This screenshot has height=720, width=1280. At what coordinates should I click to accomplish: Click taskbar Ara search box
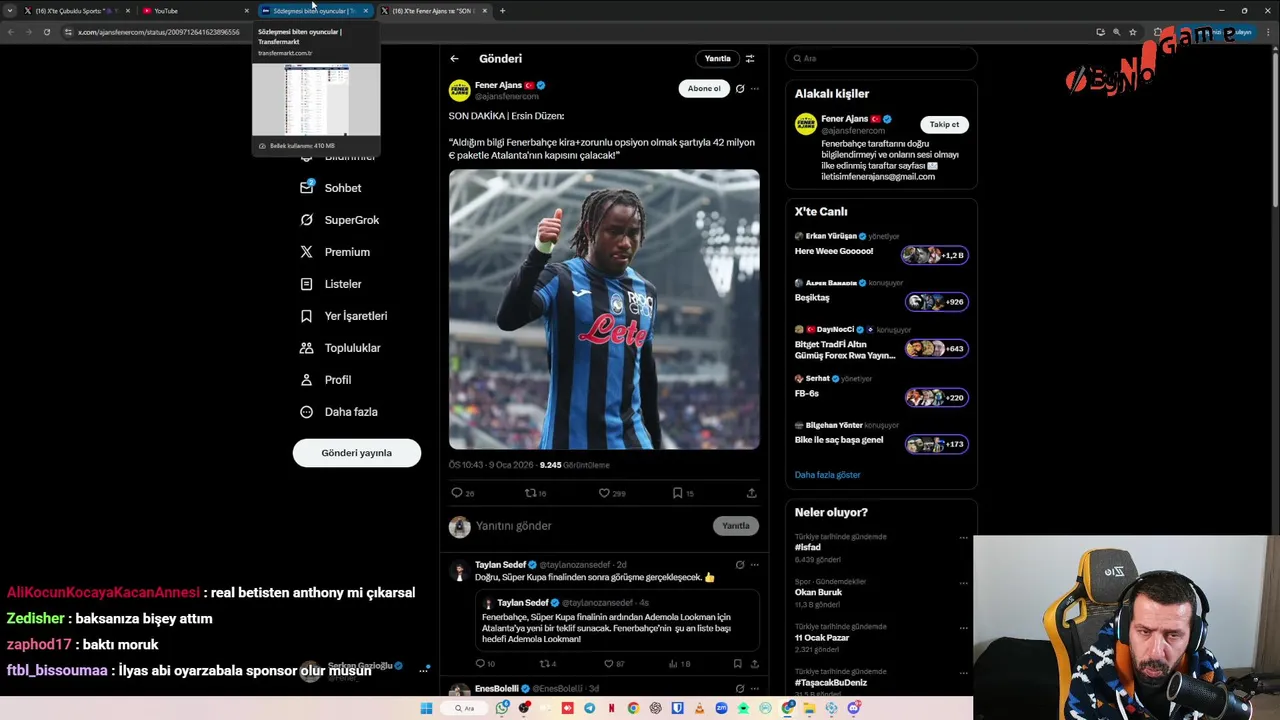tap(463, 708)
